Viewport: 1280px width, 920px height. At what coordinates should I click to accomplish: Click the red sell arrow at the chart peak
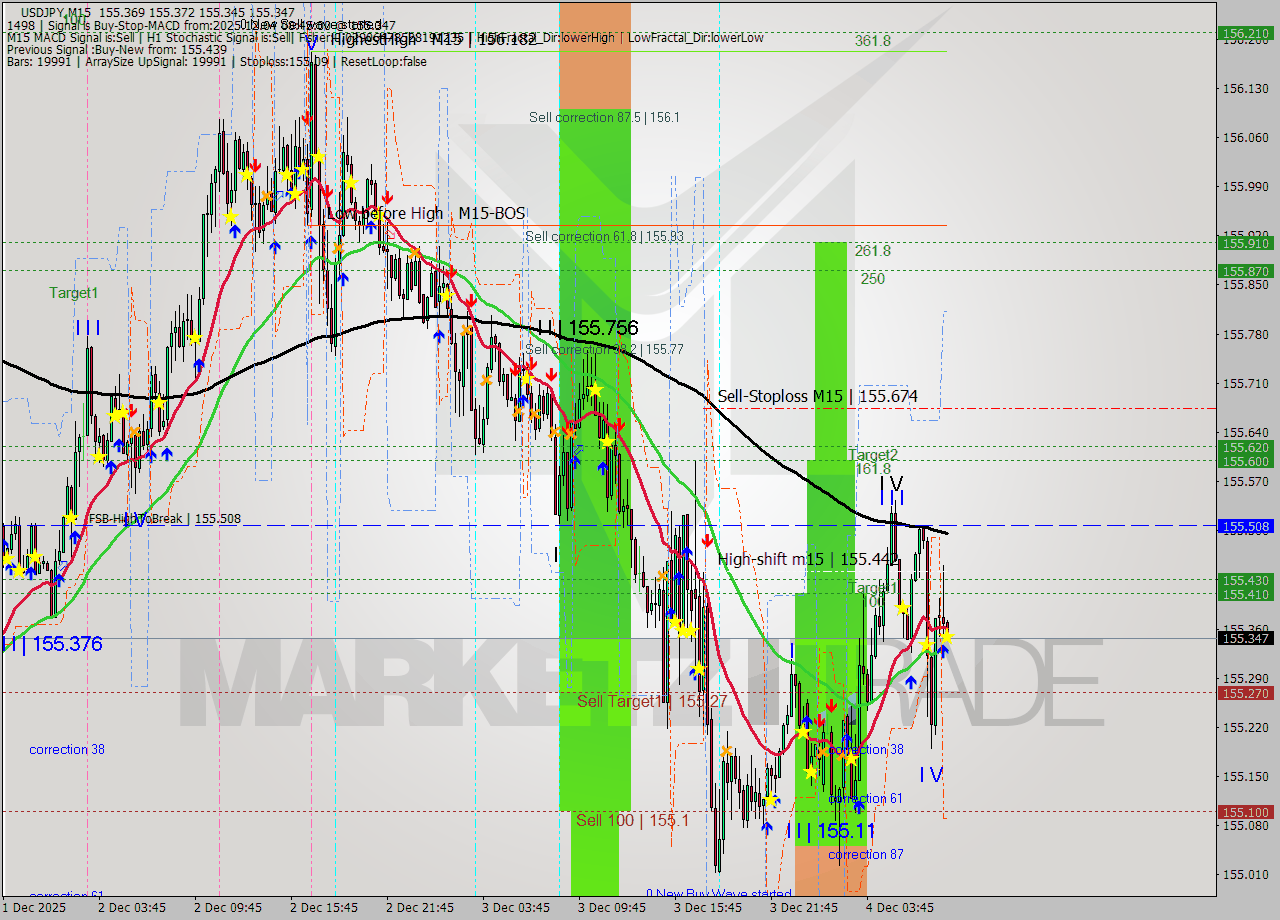click(307, 118)
